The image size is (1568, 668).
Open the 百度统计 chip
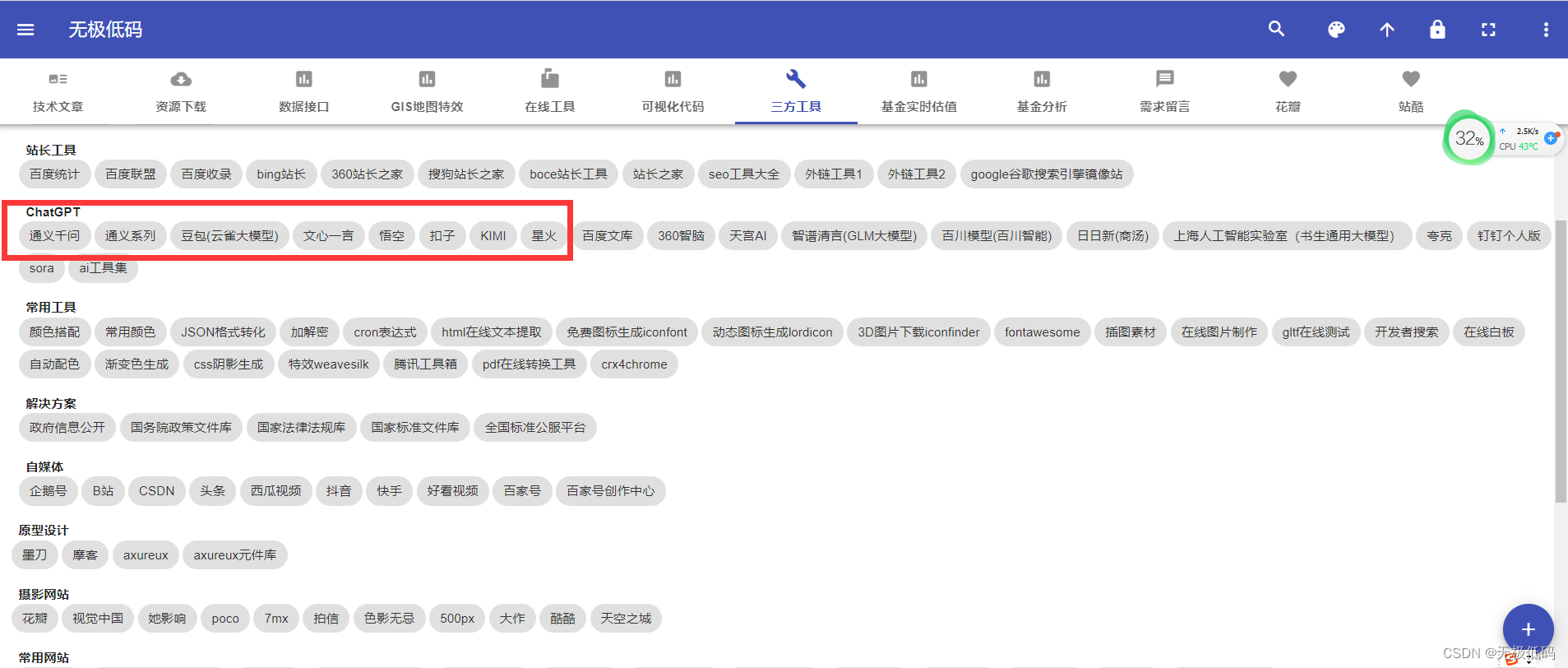click(54, 174)
